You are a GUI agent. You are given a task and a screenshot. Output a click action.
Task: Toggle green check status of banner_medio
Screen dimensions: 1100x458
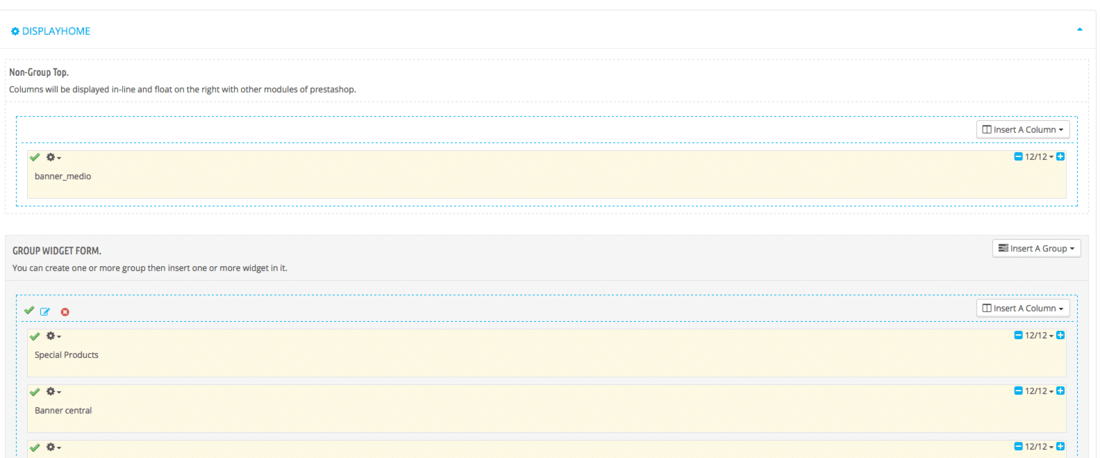pyautogui.click(x=35, y=157)
